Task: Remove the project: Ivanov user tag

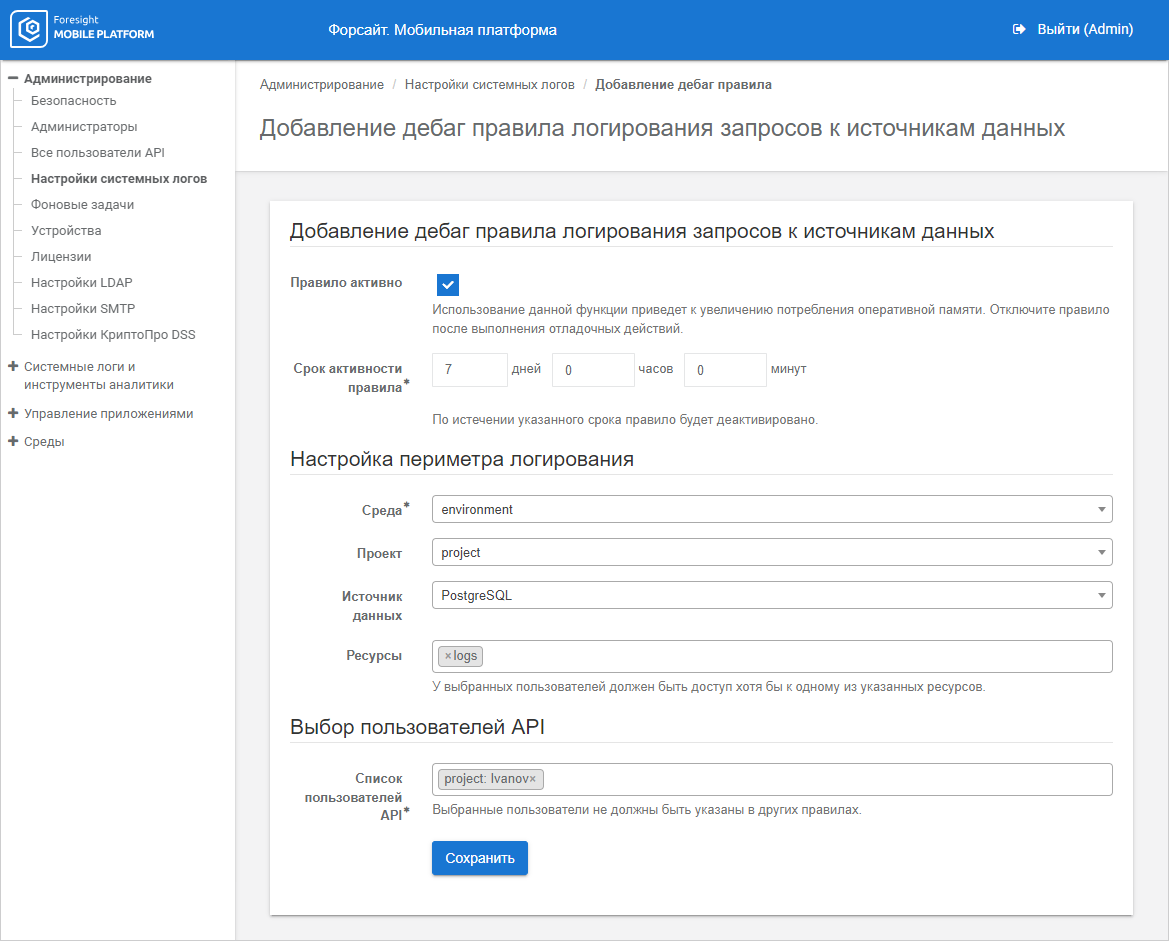Action: coord(533,779)
